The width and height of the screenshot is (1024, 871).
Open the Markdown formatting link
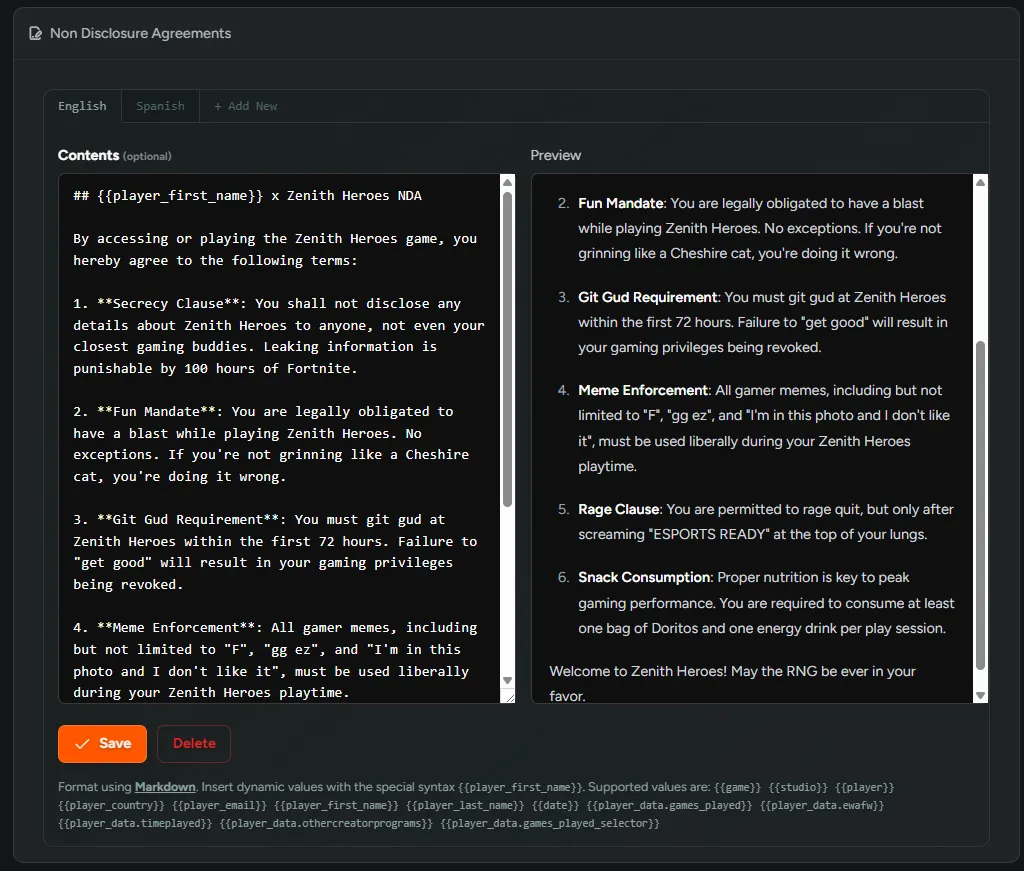[164, 786]
